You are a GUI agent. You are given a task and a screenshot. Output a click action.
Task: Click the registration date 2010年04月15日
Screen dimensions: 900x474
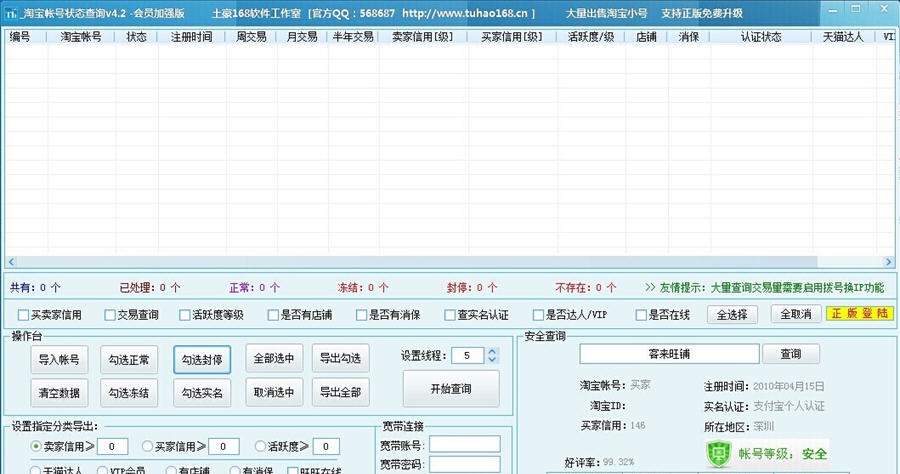click(789, 386)
